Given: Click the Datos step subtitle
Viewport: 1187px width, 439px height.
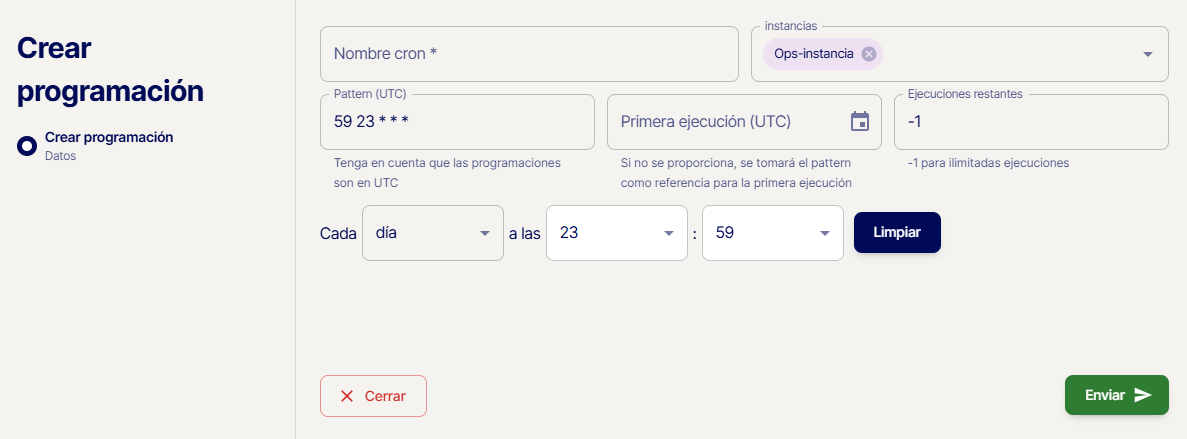Looking at the screenshot, I should [61, 156].
